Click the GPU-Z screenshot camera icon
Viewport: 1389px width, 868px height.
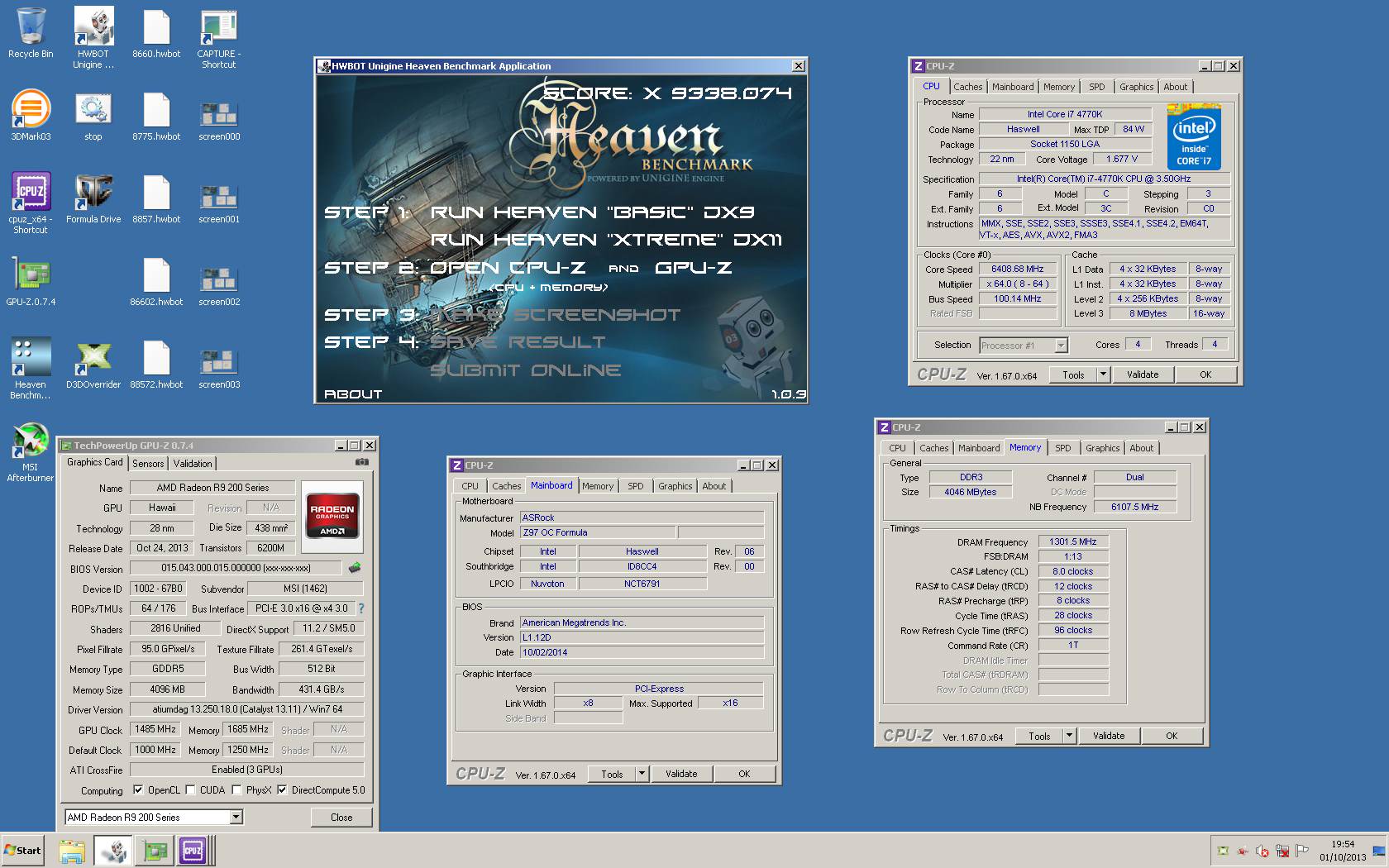tap(361, 463)
